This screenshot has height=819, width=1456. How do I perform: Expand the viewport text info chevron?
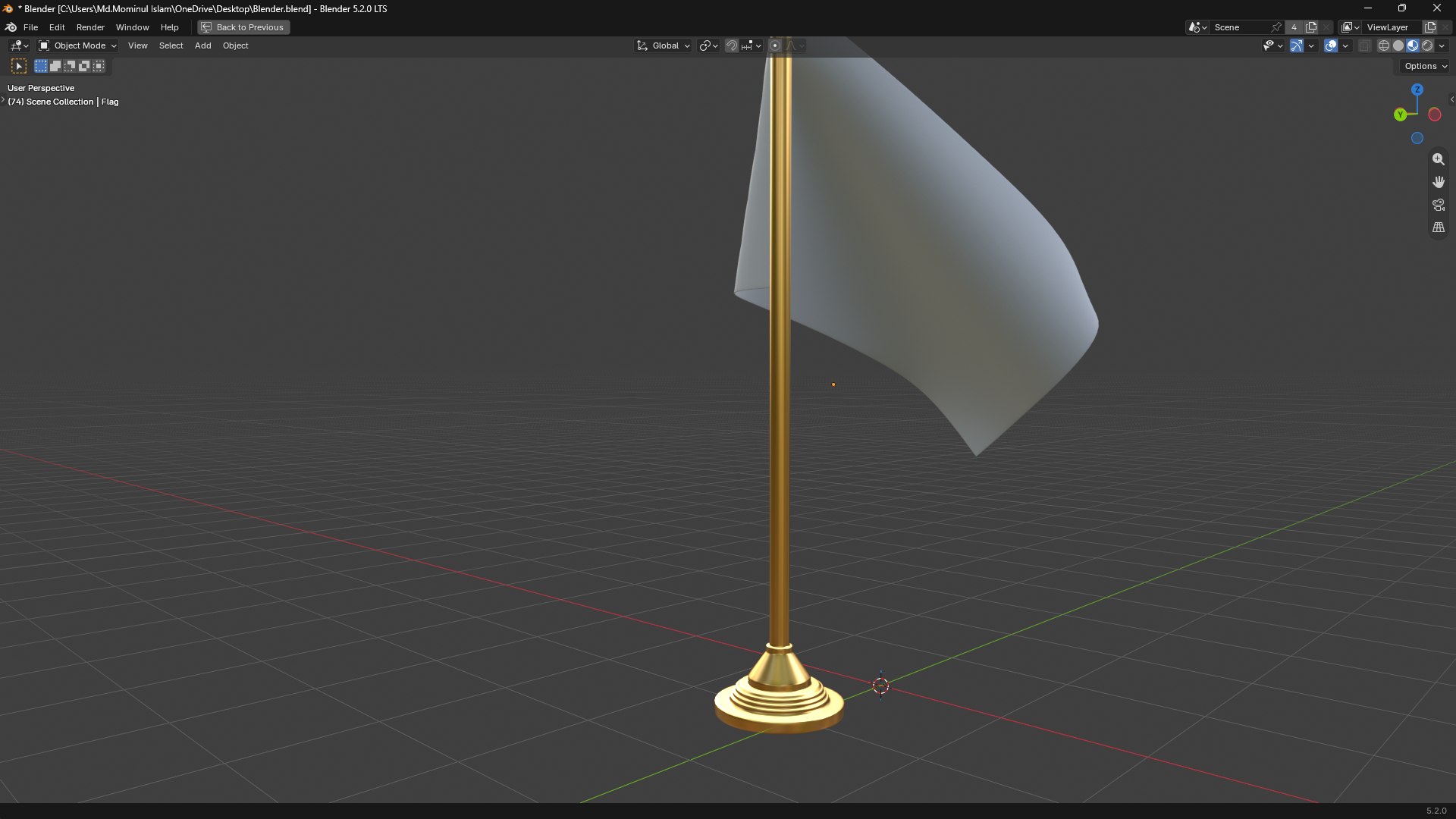pos(3,100)
